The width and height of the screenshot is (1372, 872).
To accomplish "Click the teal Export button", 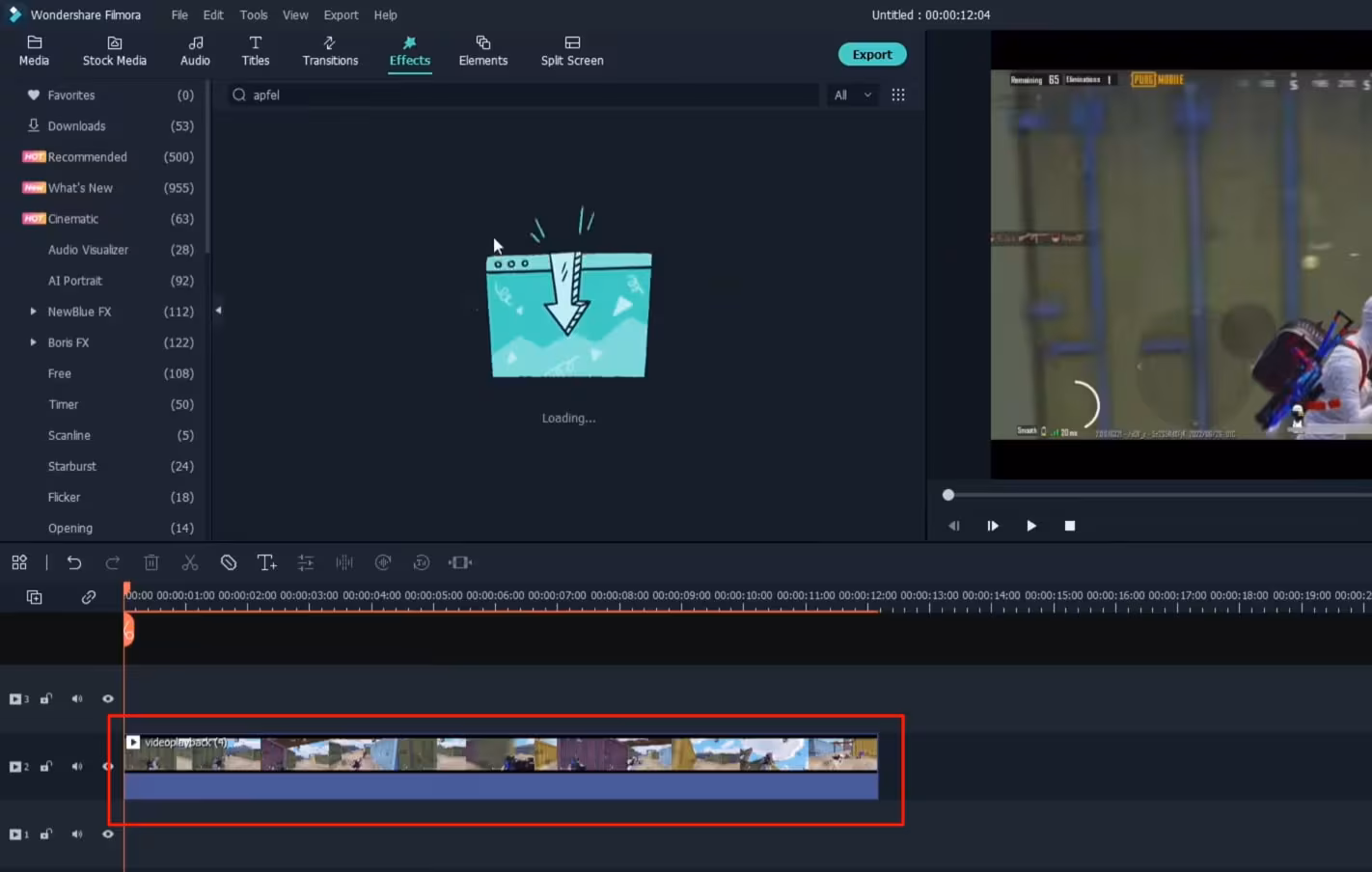I will click(872, 54).
